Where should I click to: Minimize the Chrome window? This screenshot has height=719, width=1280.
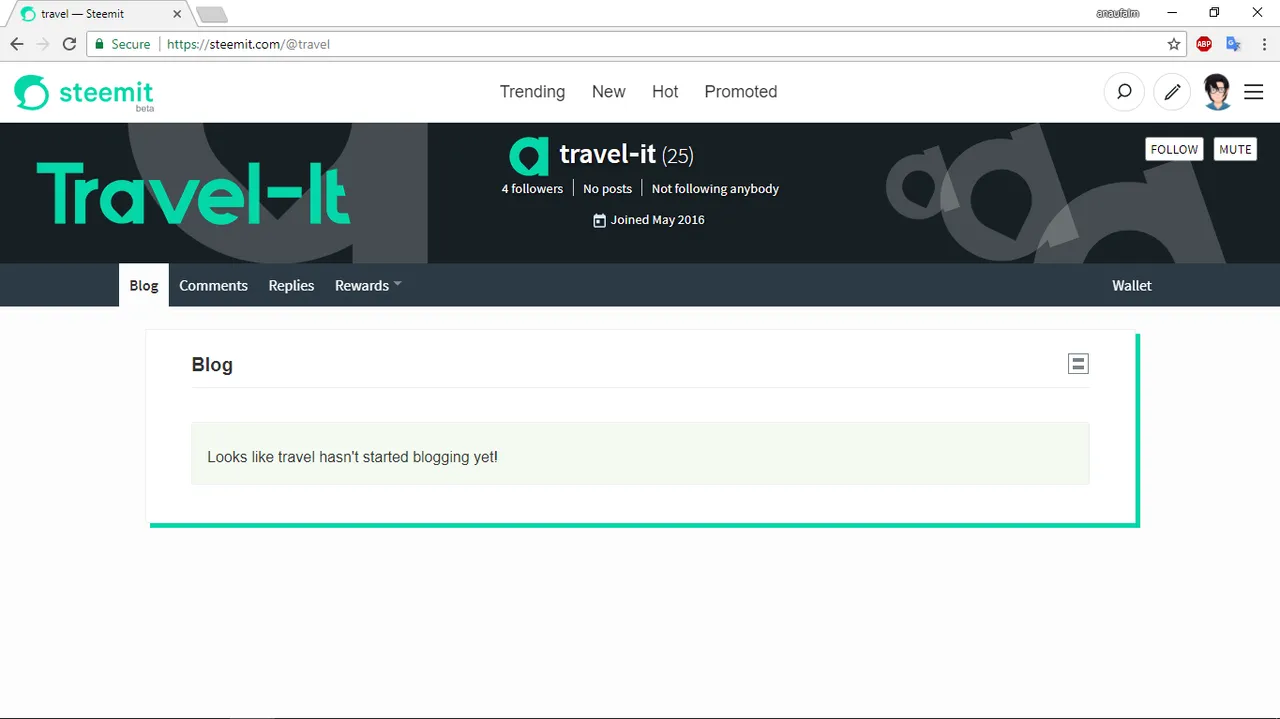click(1171, 13)
